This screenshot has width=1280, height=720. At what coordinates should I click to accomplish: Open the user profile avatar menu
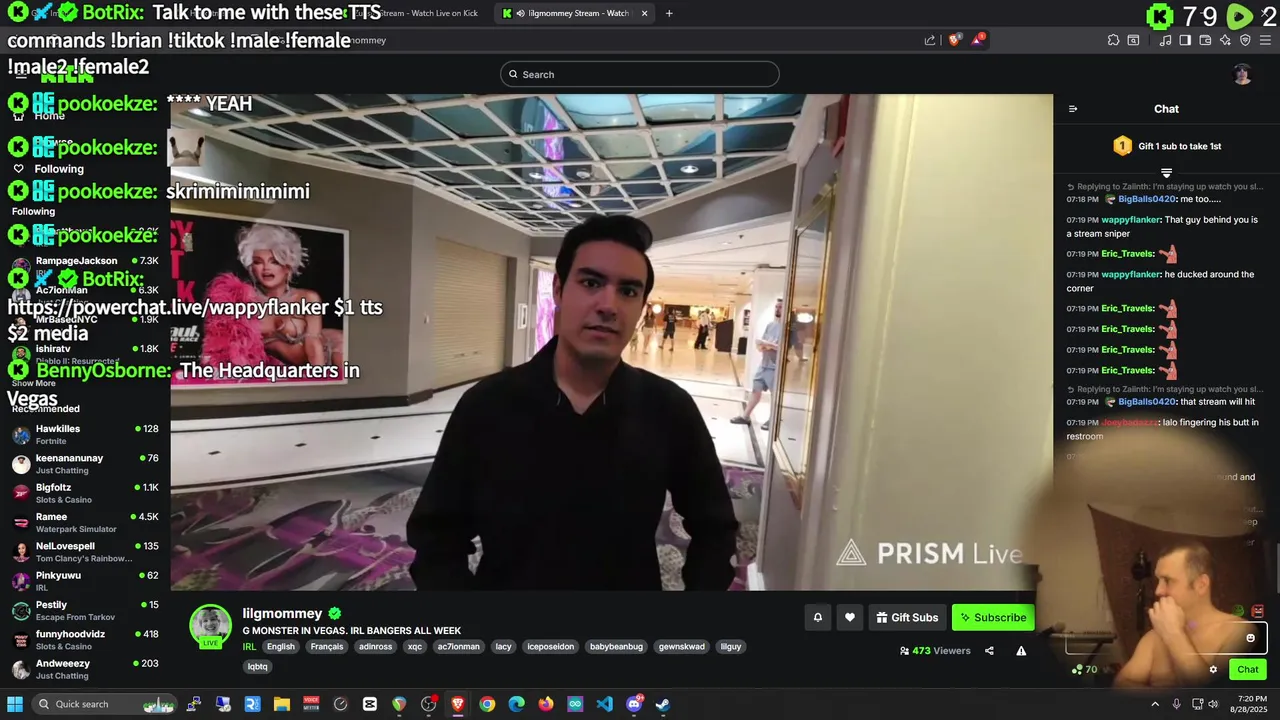(x=1242, y=74)
